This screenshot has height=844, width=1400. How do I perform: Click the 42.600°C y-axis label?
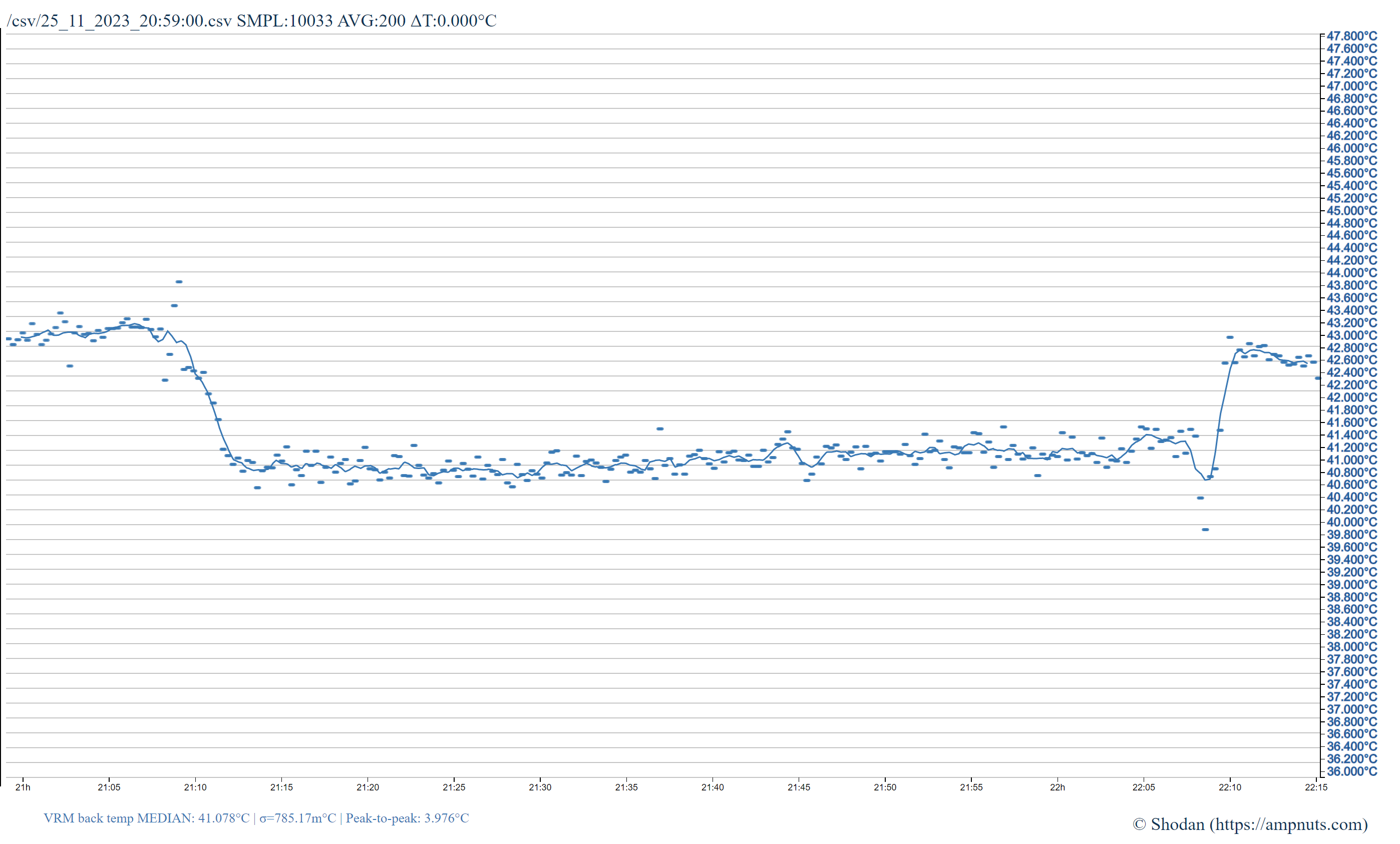click(x=1352, y=360)
